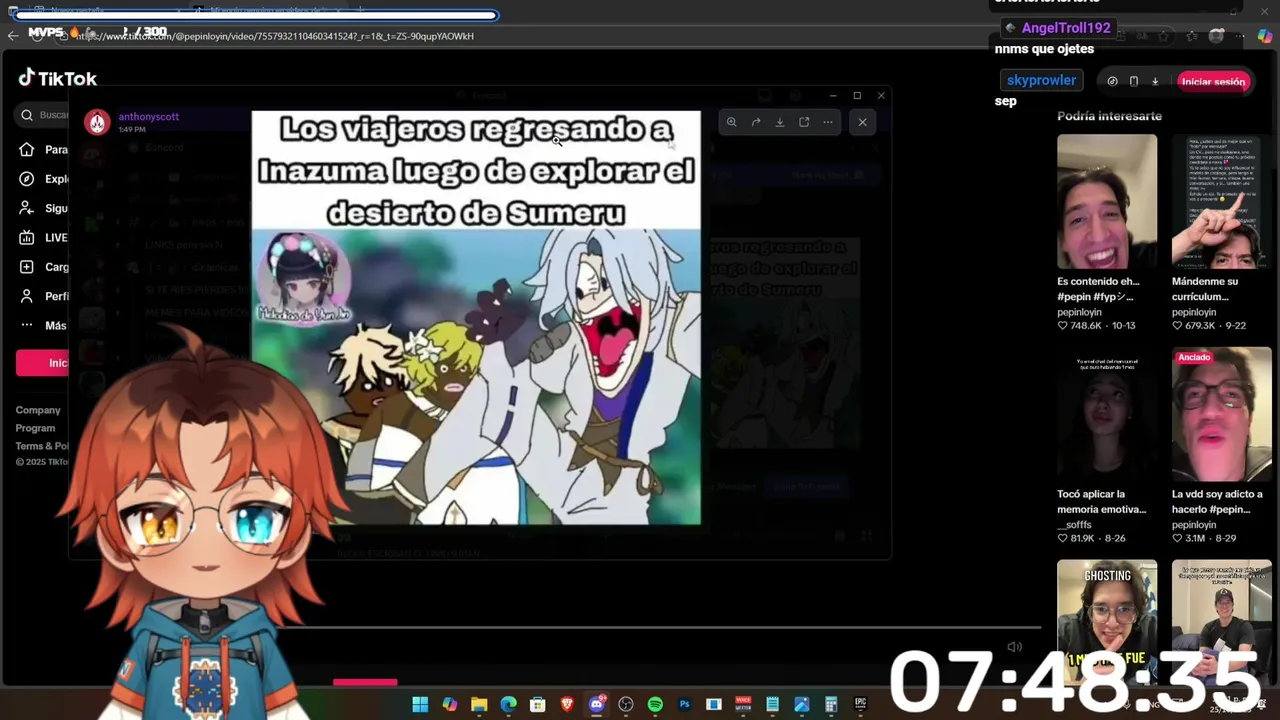This screenshot has height=720, width=1280.
Task: Close the Discord image viewer with X
Action: point(862,122)
